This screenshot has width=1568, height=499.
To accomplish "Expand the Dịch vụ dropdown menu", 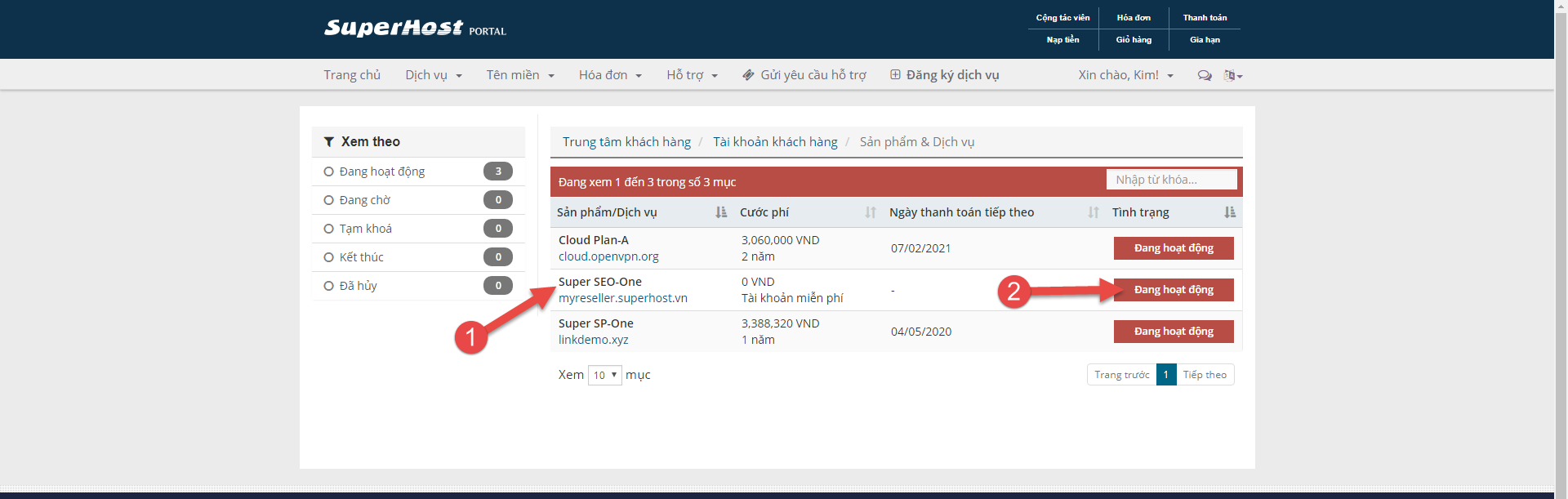I will click(433, 75).
